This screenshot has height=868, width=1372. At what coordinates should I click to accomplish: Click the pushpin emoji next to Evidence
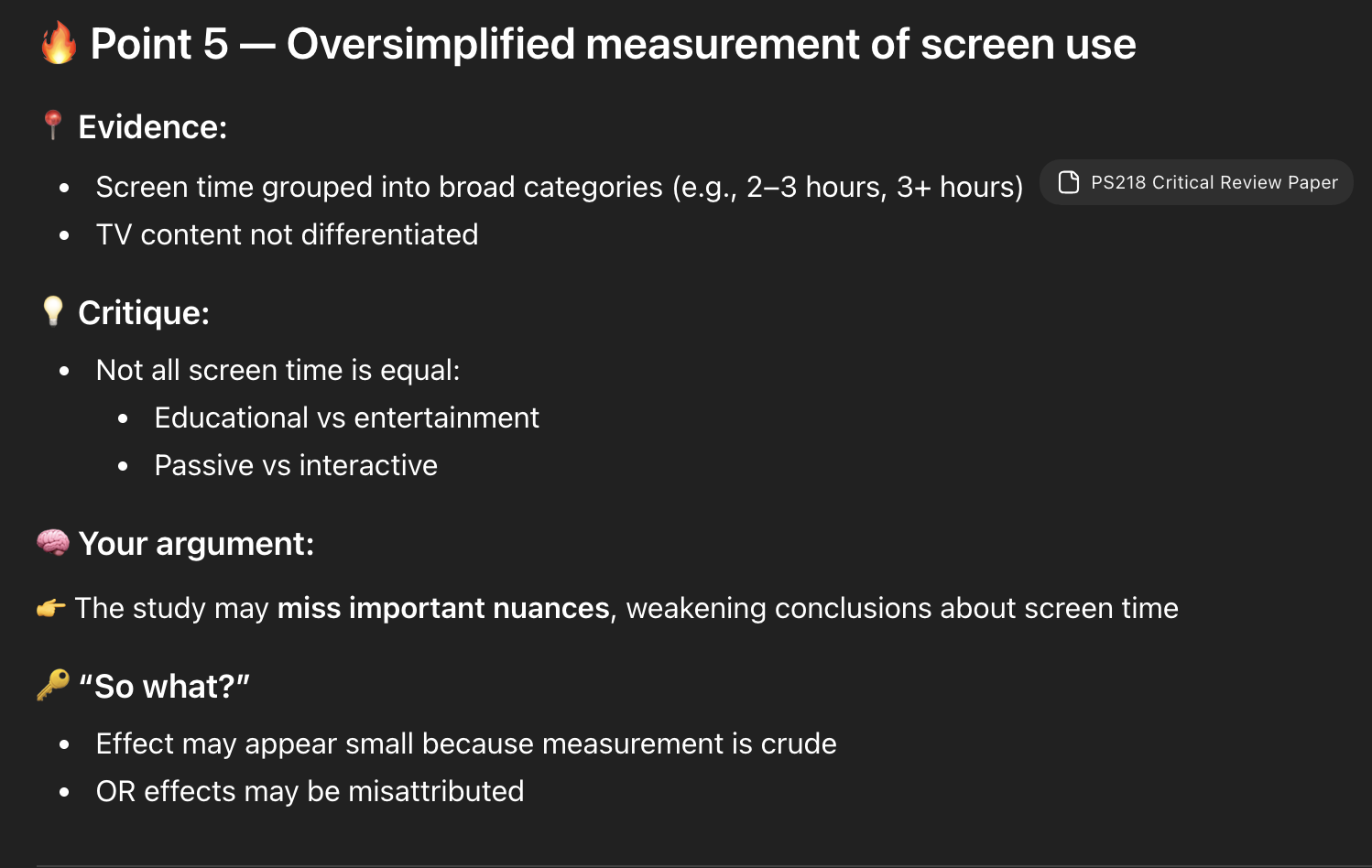53,125
